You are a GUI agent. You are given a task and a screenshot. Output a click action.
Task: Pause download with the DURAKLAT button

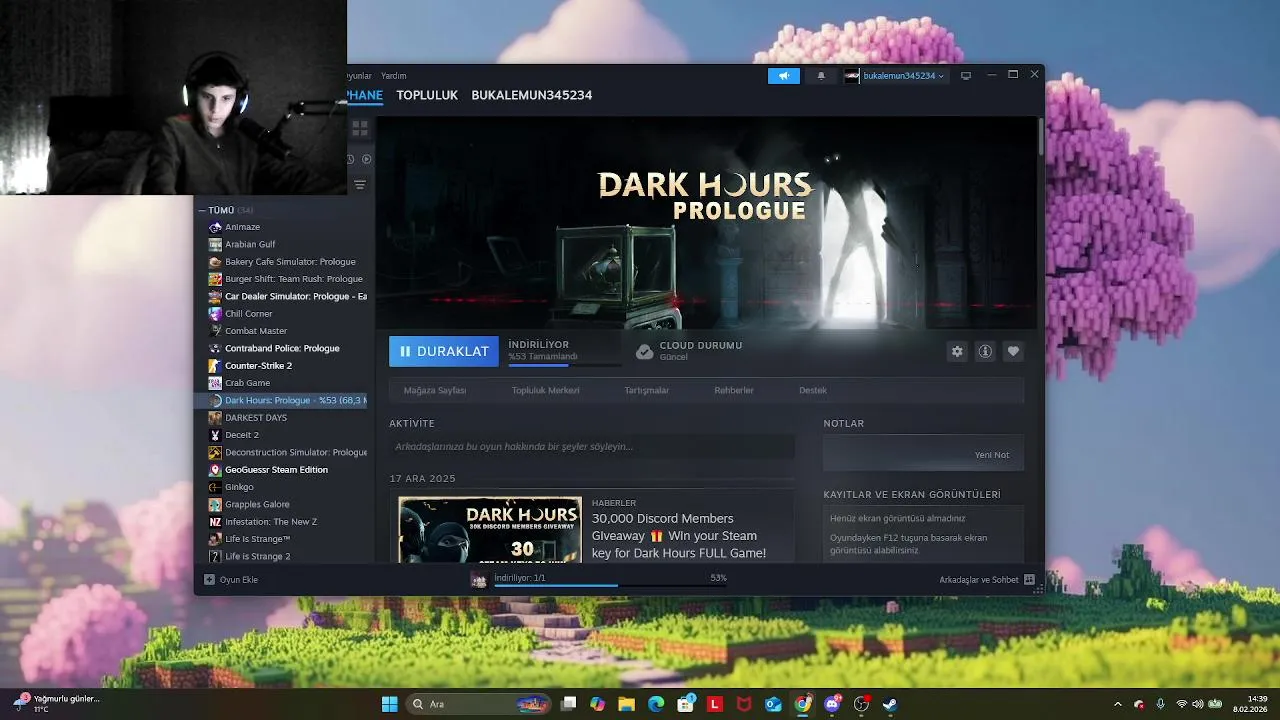coord(444,351)
